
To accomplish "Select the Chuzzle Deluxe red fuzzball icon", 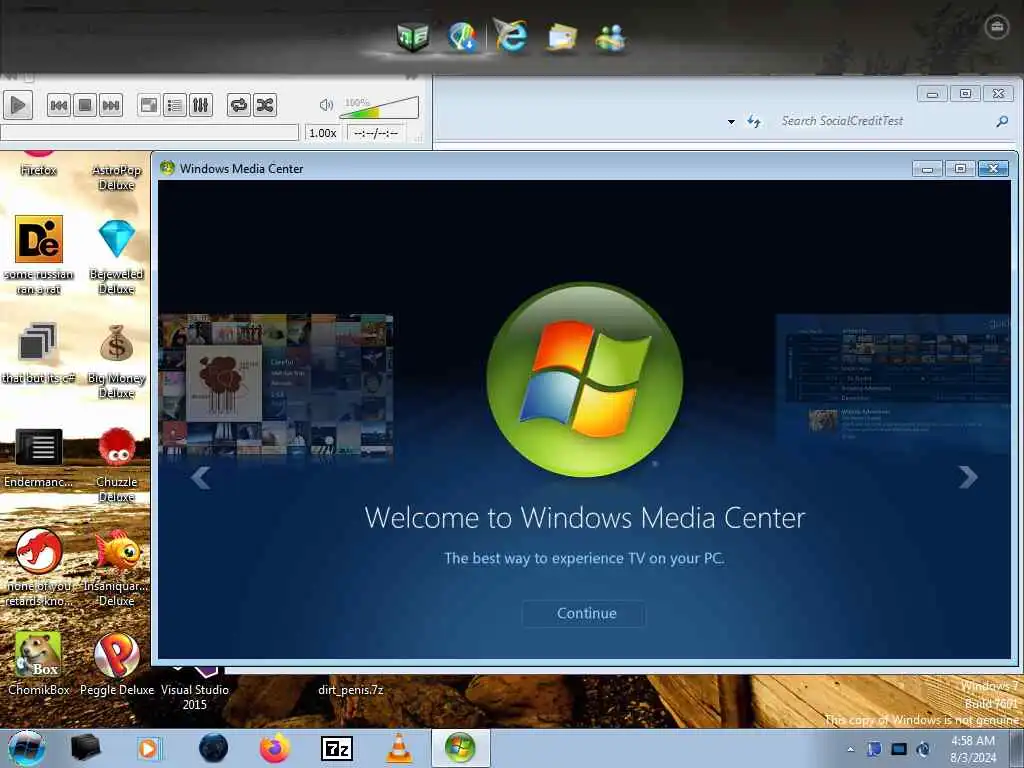I will (x=117, y=447).
